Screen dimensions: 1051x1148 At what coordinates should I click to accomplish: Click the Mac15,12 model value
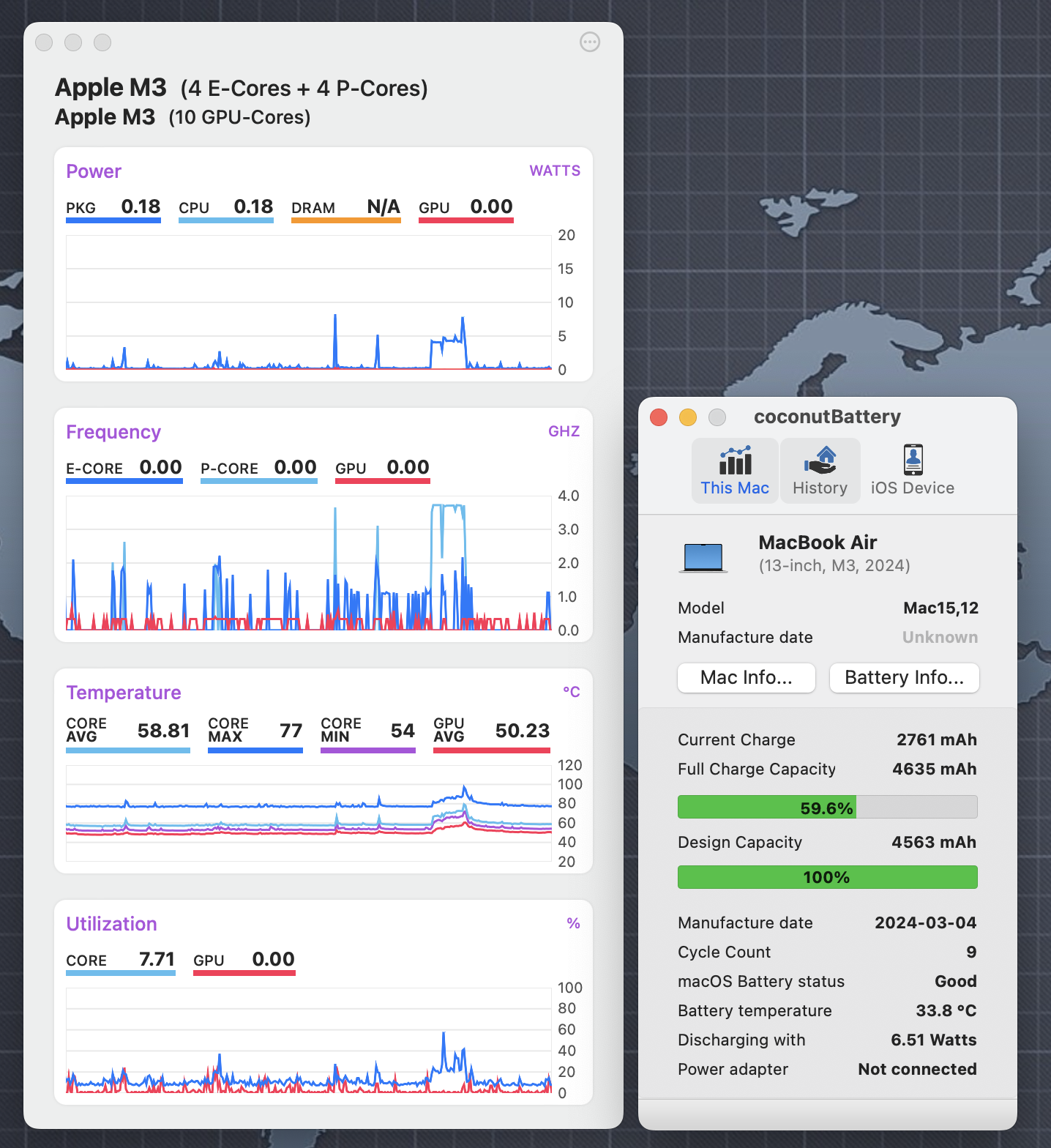point(940,608)
